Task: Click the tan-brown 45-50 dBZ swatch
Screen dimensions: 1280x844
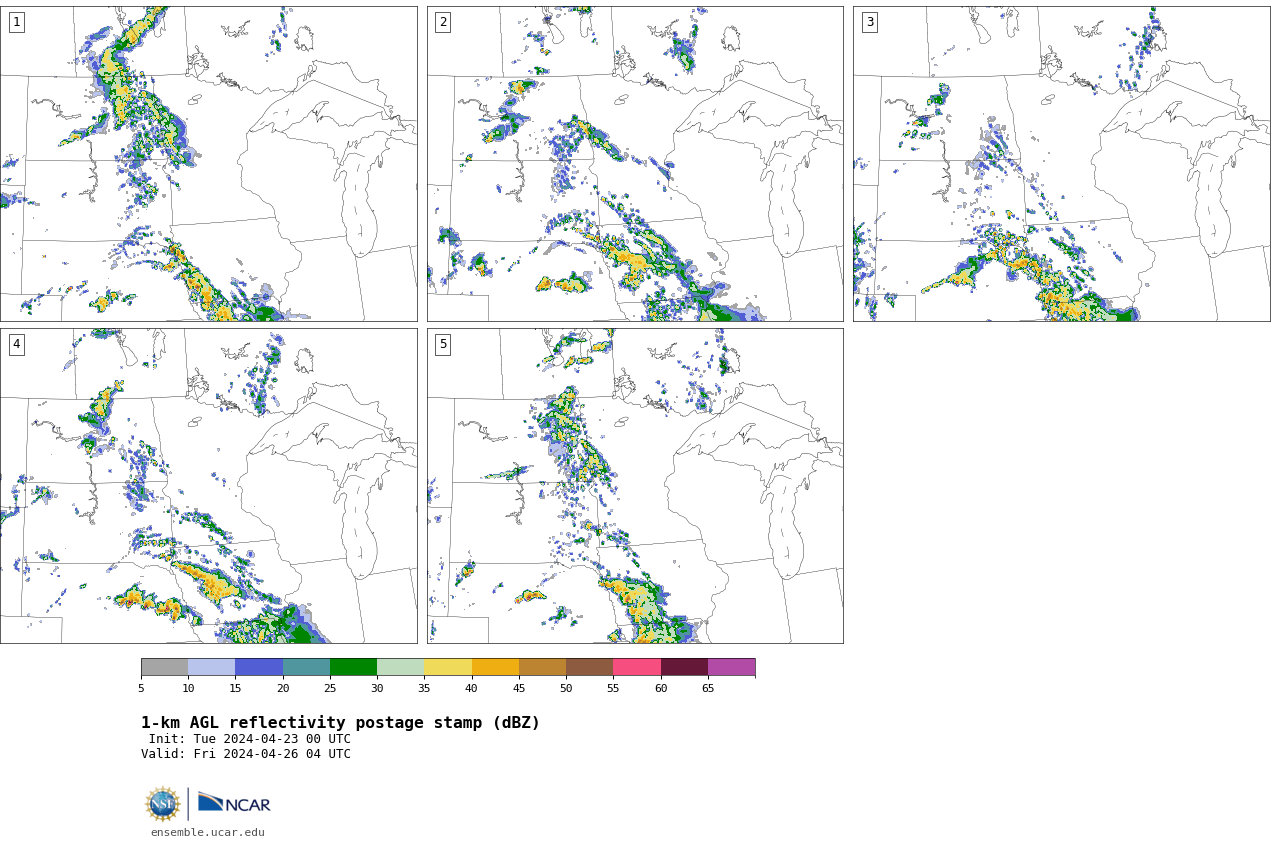Action: [x=542, y=667]
